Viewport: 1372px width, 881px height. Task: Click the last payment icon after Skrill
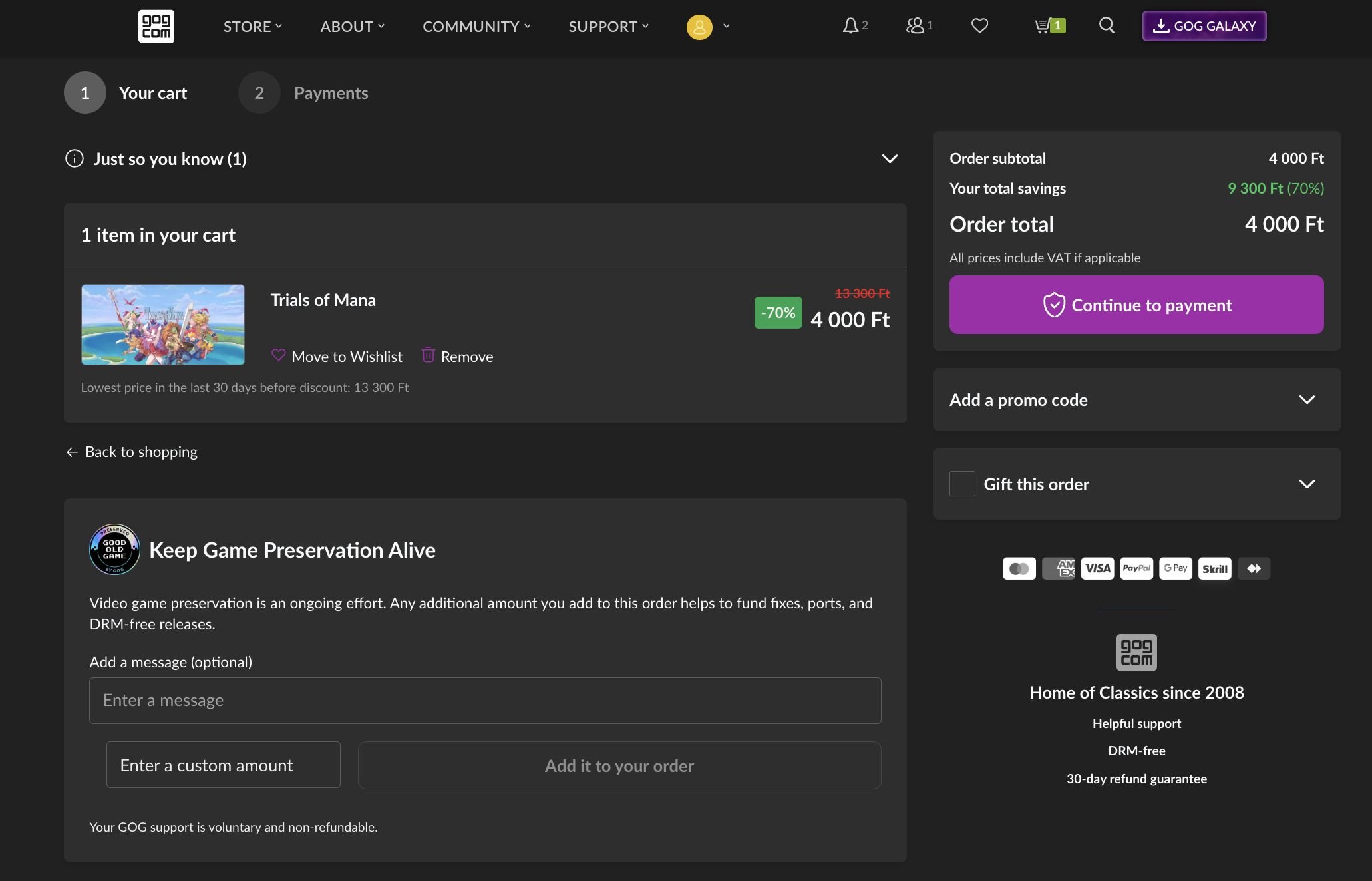[1254, 568]
